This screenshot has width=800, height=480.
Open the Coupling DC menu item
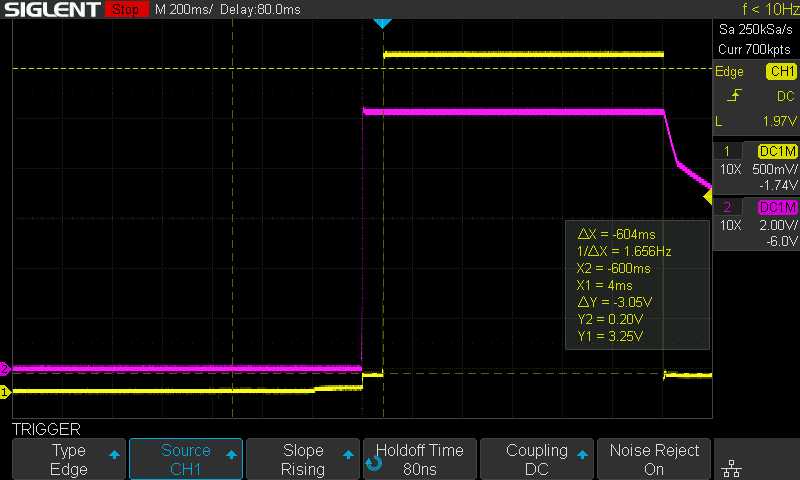point(537,460)
